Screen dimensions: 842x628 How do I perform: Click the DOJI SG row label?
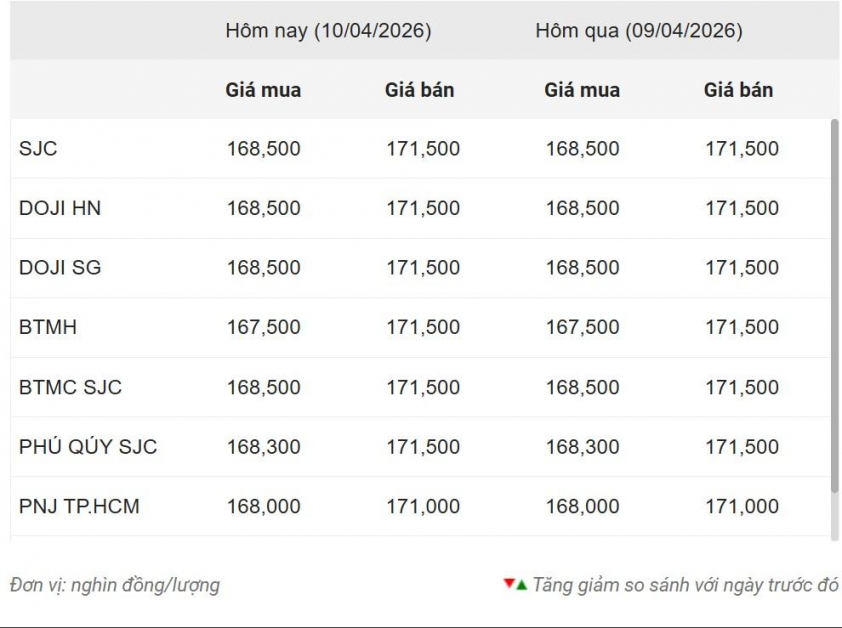60,268
